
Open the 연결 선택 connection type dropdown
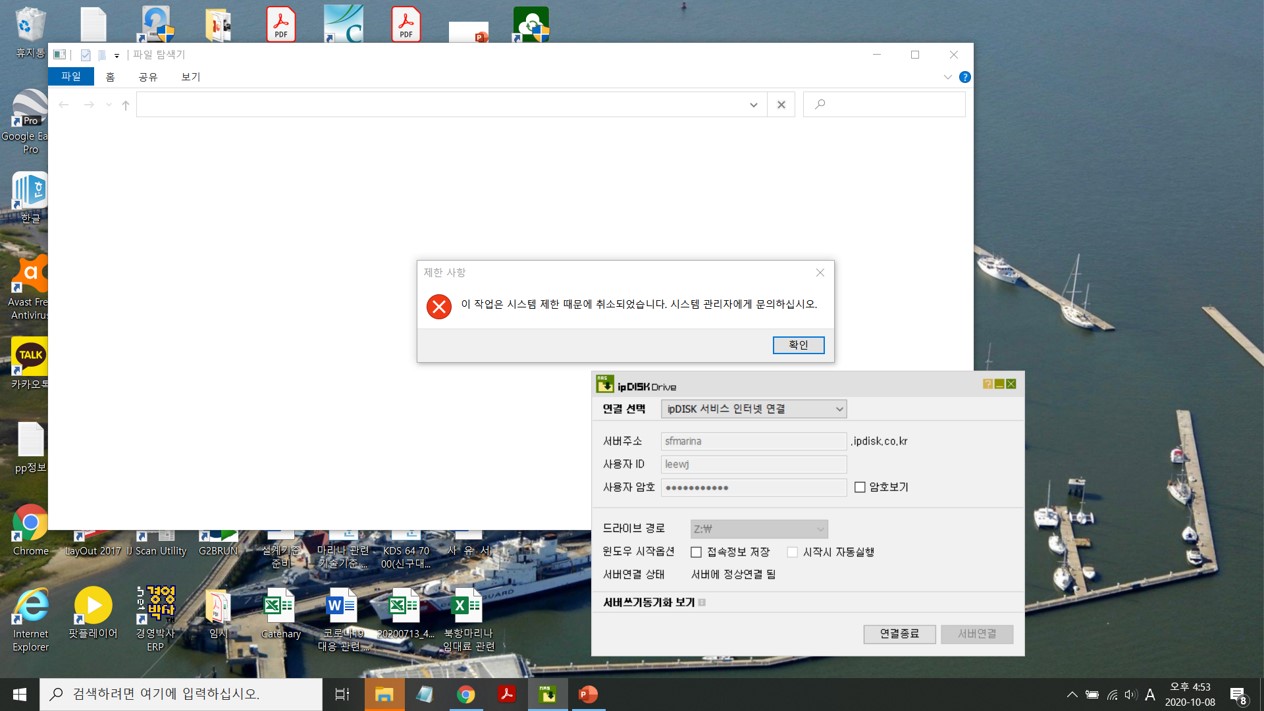click(x=754, y=409)
